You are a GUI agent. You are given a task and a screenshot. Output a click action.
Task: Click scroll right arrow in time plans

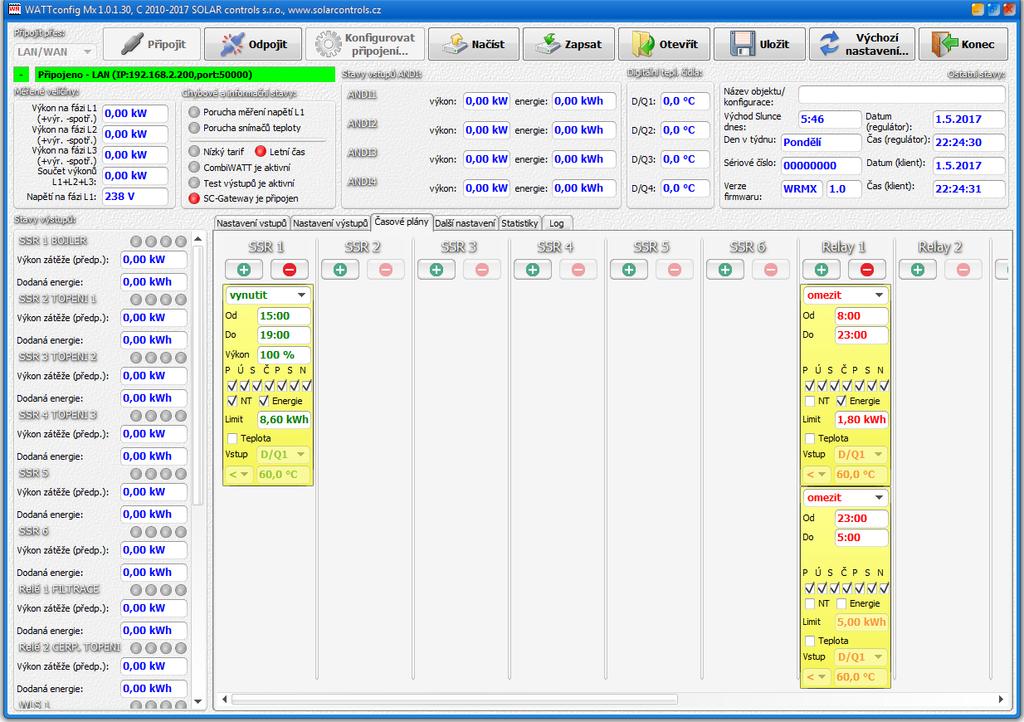(x=1000, y=699)
